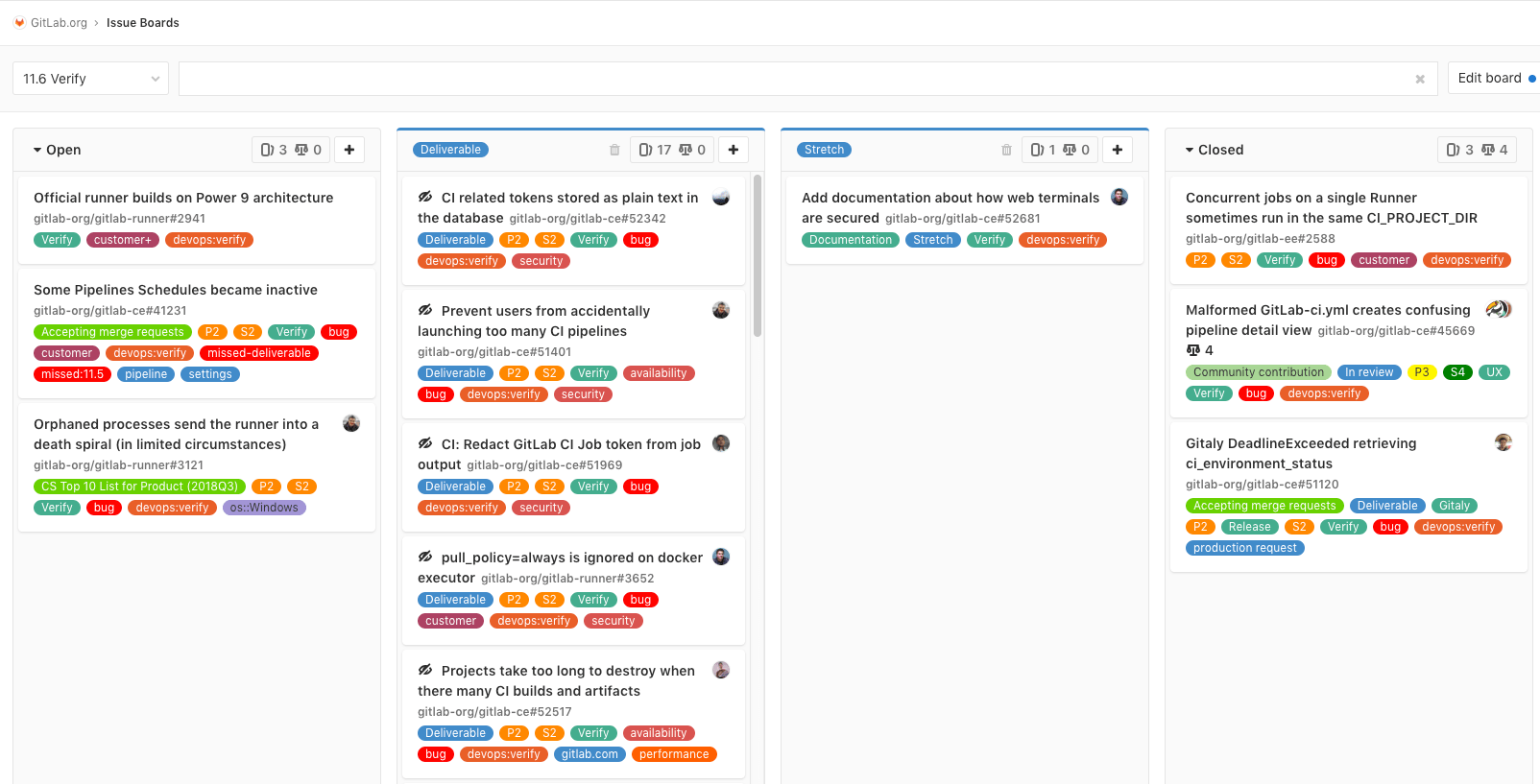Click gitlab-org/gitlab-ee#2588 reference
This screenshot has width=1540, height=784.
coord(1261,239)
